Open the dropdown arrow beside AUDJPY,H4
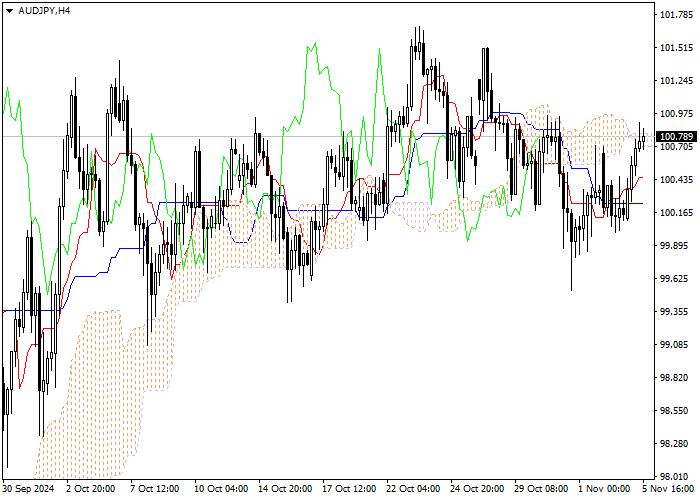The image size is (700, 500). click(9, 11)
